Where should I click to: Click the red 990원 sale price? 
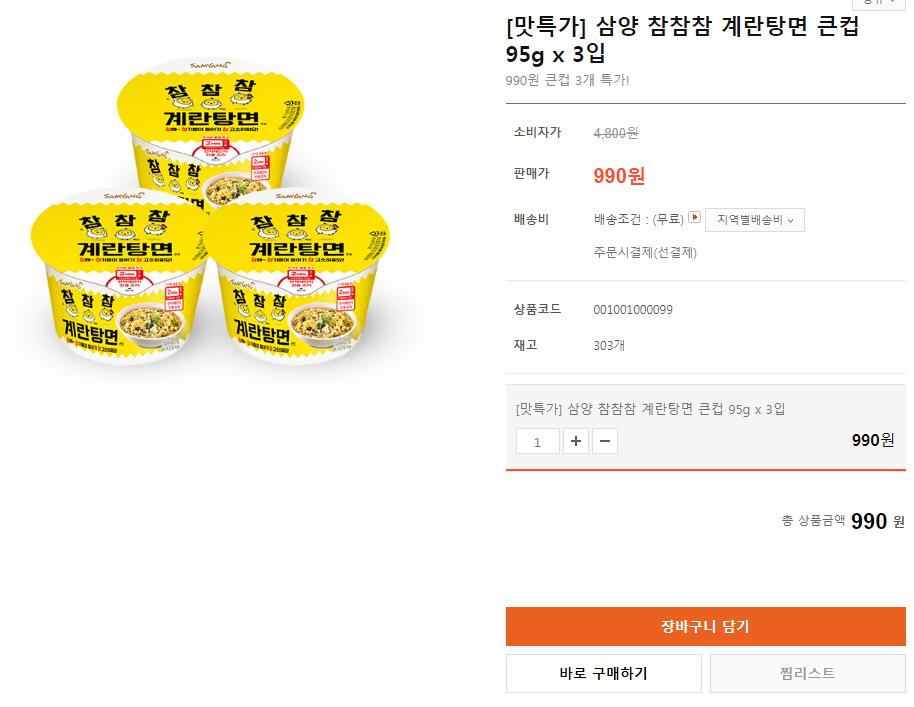pos(619,175)
